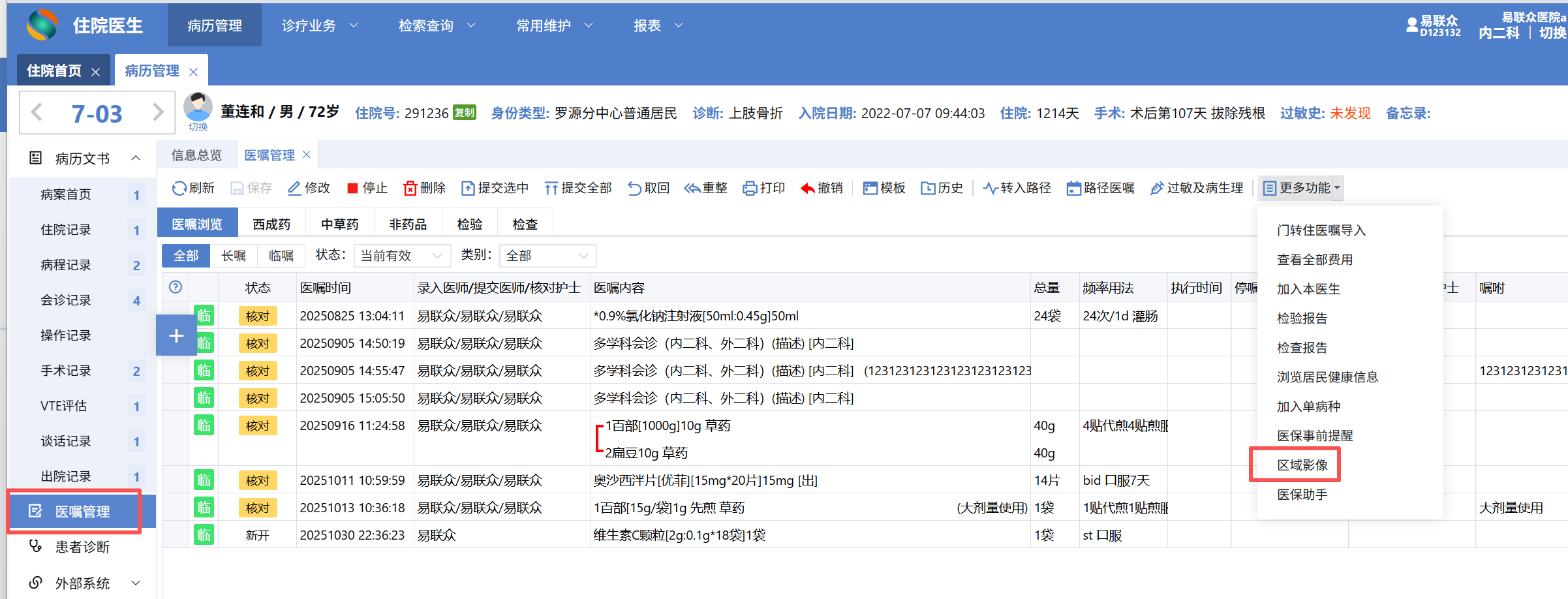Click the red 撤销 arrow icon
The image size is (1568, 599).
(808, 189)
